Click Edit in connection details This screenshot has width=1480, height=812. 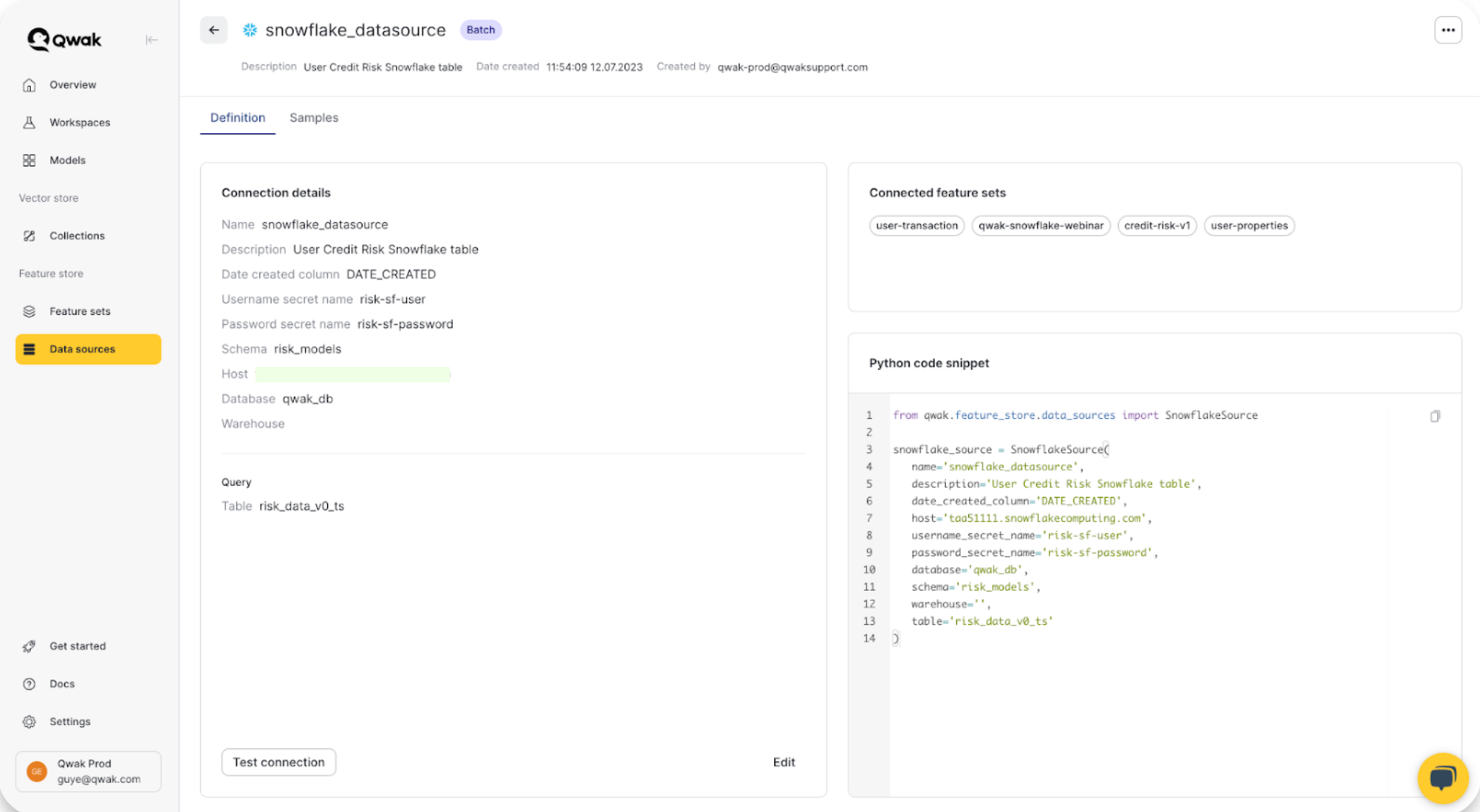pos(784,762)
